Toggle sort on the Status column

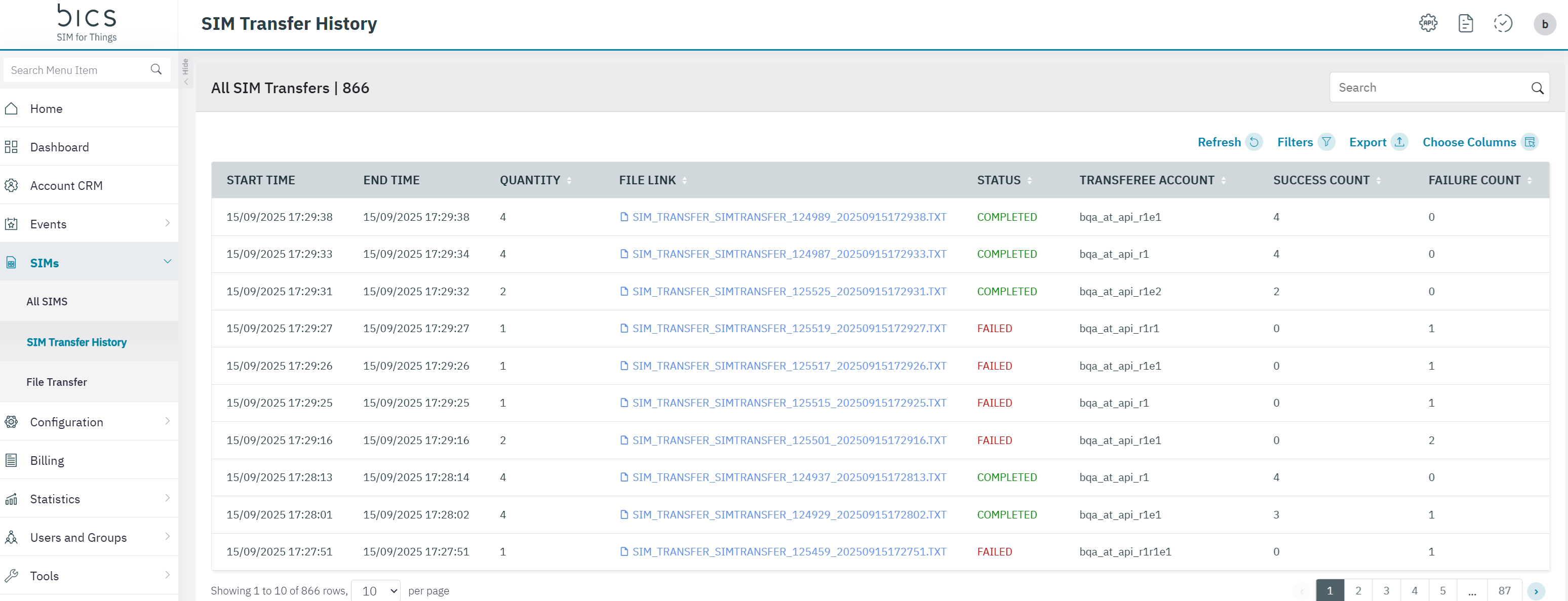click(x=1029, y=181)
